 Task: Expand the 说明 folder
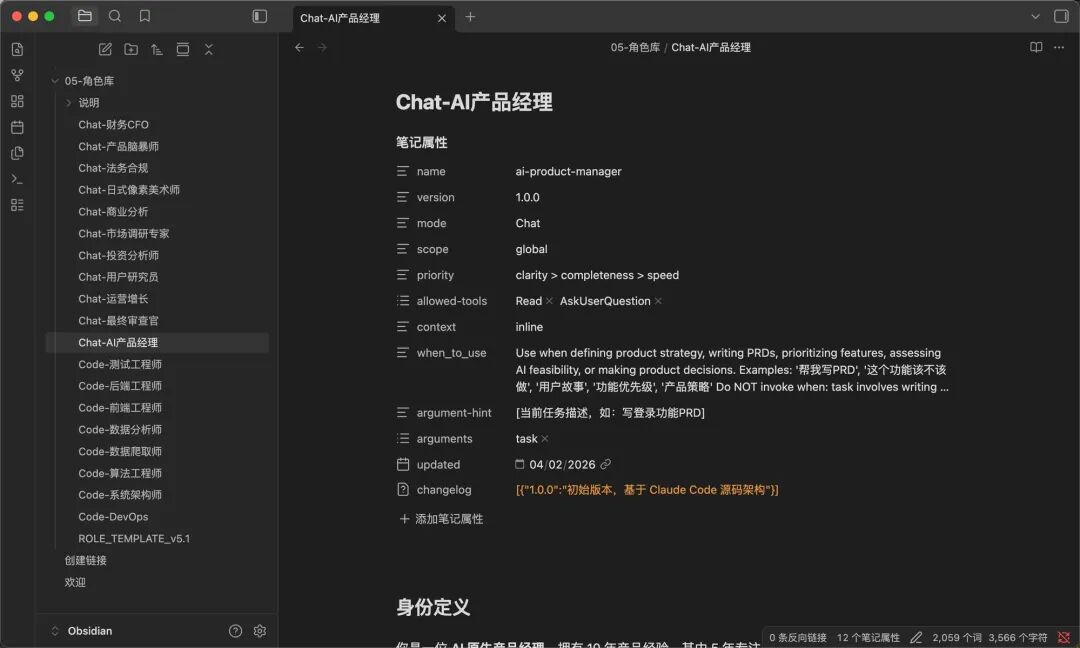tap(69, 103)
